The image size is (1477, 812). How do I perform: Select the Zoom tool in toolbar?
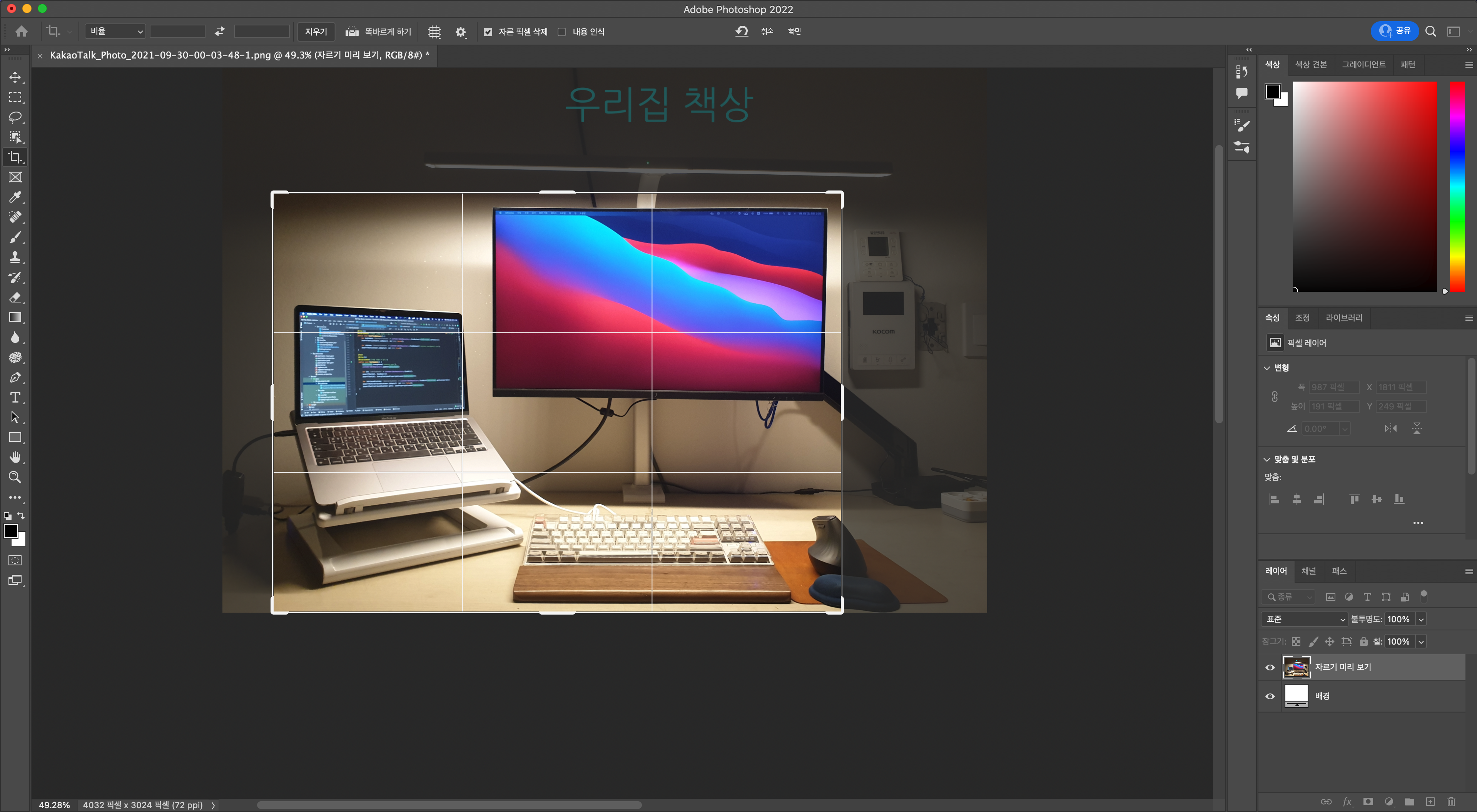click(15, 477)
